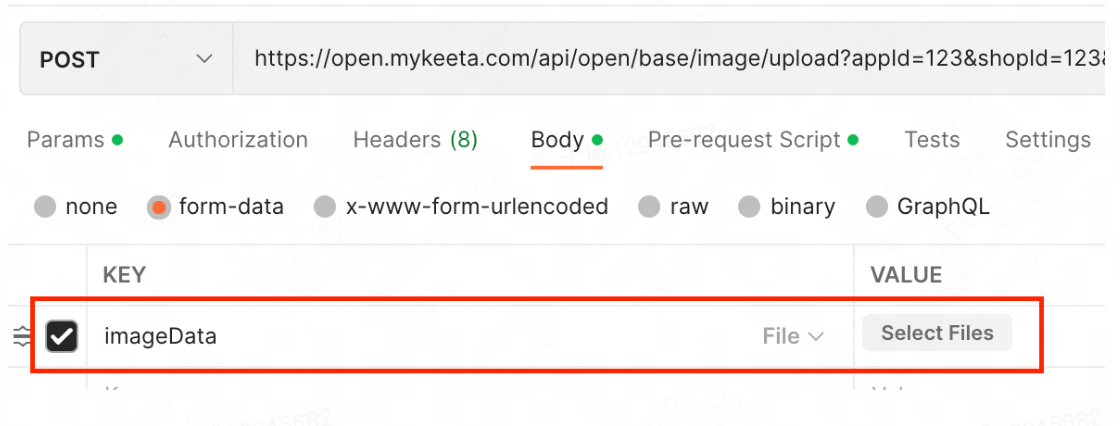Select the form-data radio button
The height and width of the screenshot is (426, 1120).
[159, 207]
